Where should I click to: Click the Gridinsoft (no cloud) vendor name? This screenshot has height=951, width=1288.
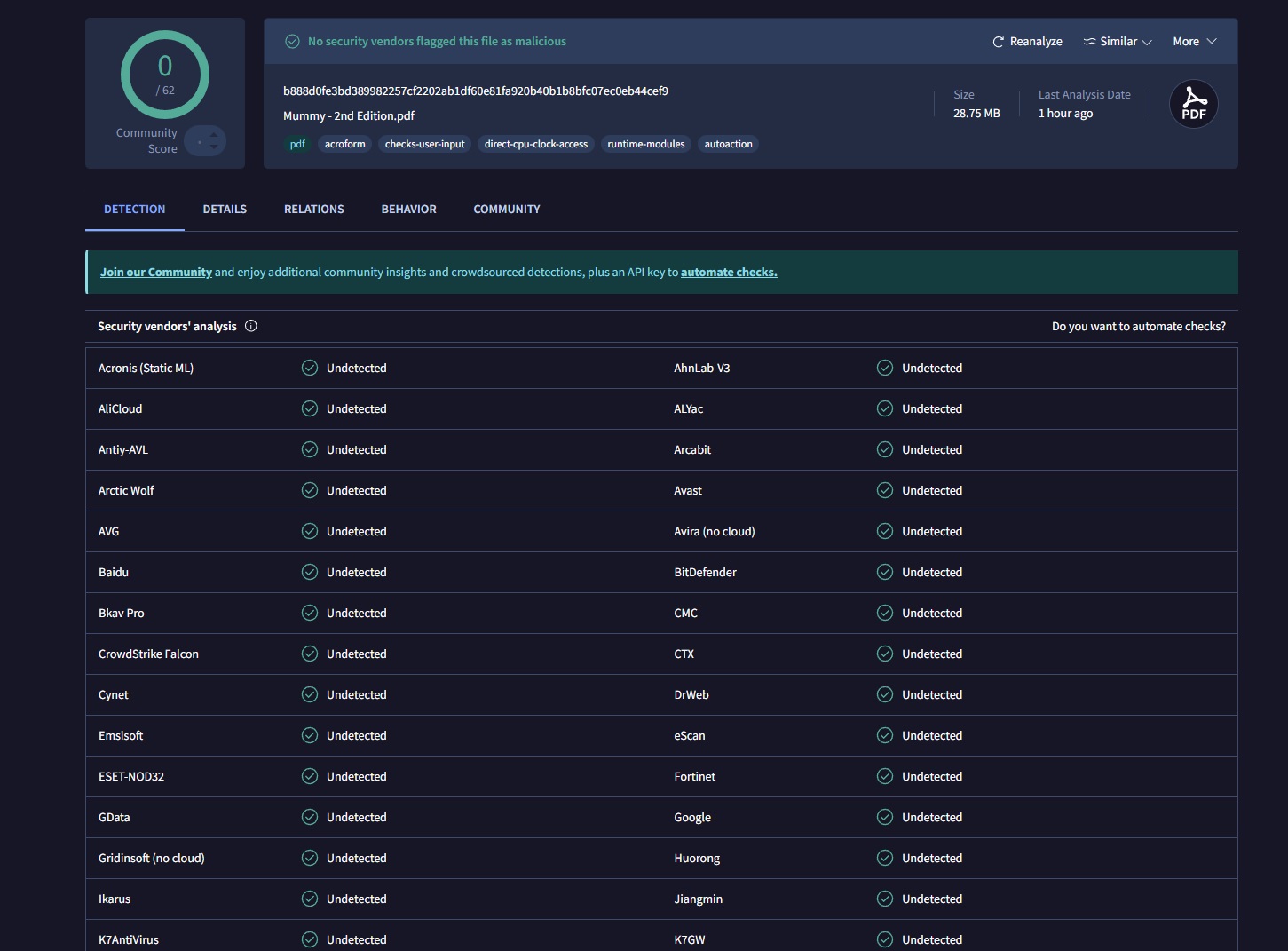pos(152,858)
